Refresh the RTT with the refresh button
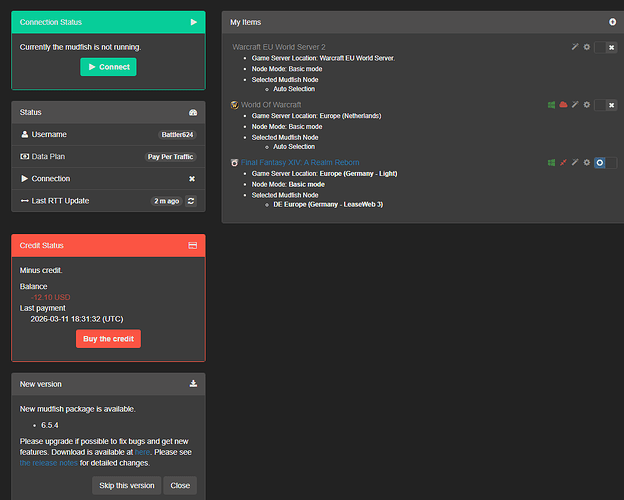The image size is (624, 500). tap(191, 201)
